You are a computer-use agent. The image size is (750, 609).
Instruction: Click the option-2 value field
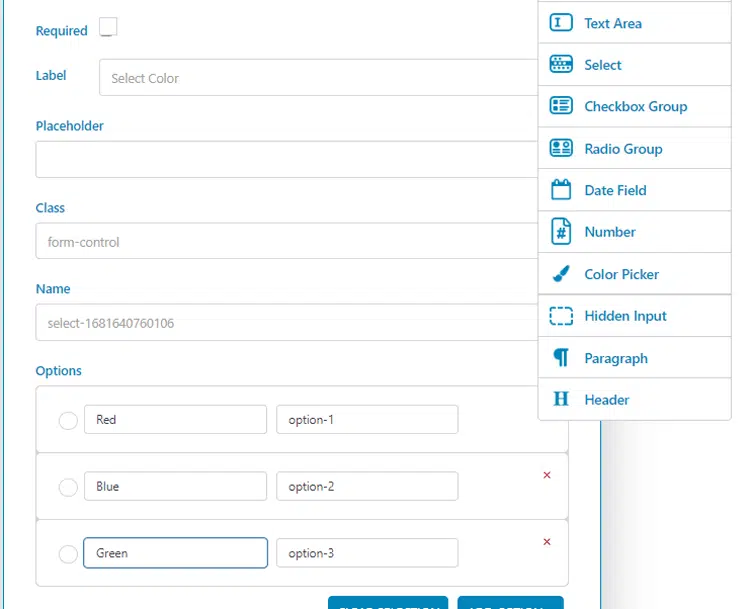point(367,487)
